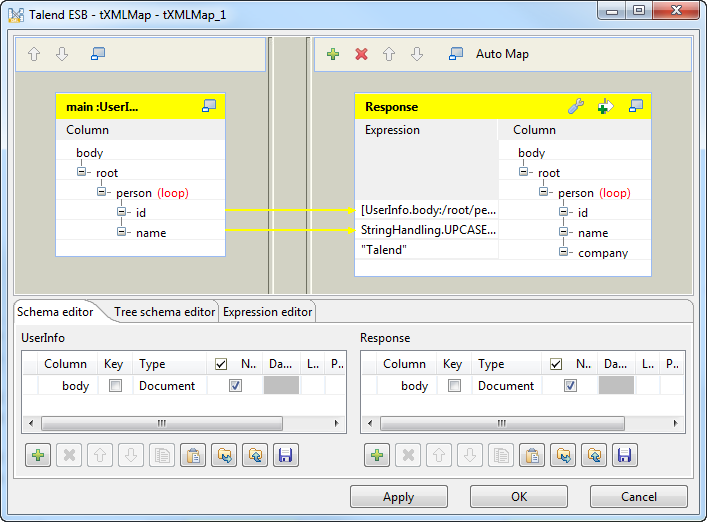Move UserInfo schema column up
Viewport: 707px width, 522px height.
click(100, 455)
